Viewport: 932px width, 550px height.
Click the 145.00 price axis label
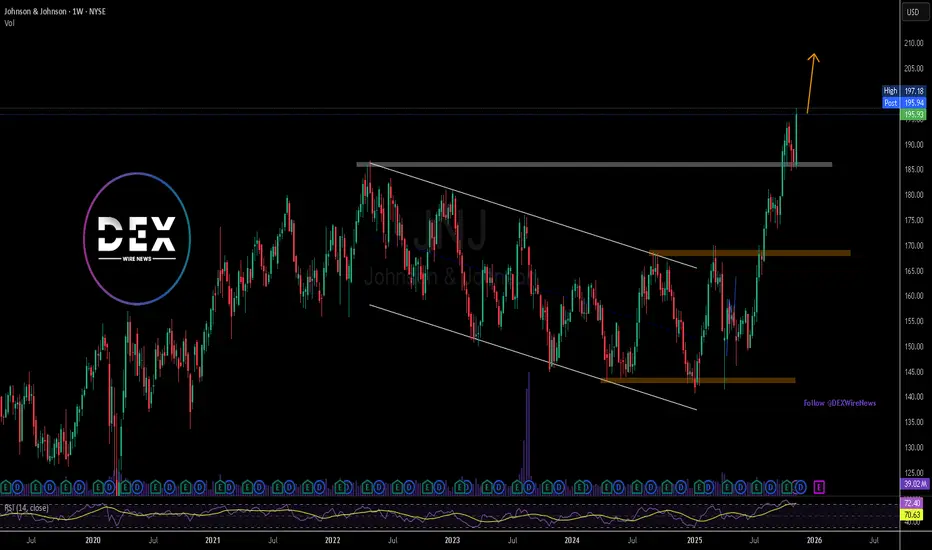914,372
